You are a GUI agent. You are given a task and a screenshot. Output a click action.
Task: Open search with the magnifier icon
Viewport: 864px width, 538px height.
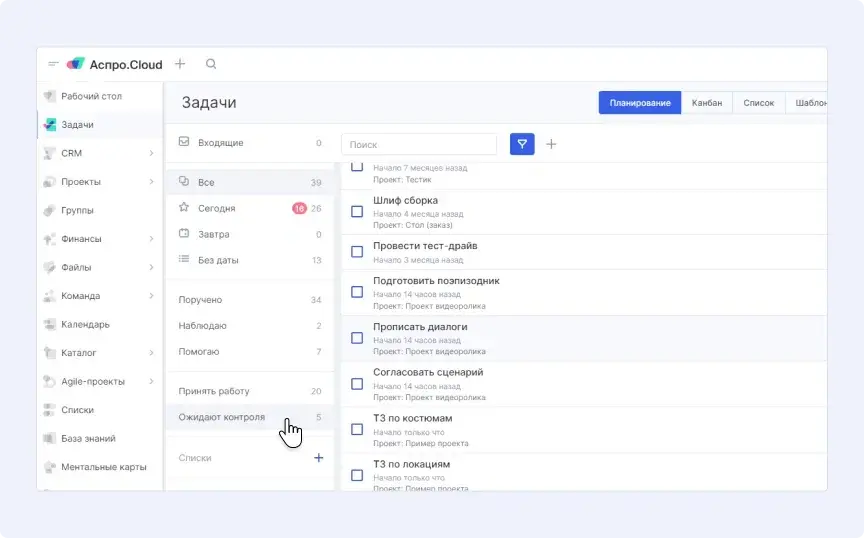click(x=211, y=64)
